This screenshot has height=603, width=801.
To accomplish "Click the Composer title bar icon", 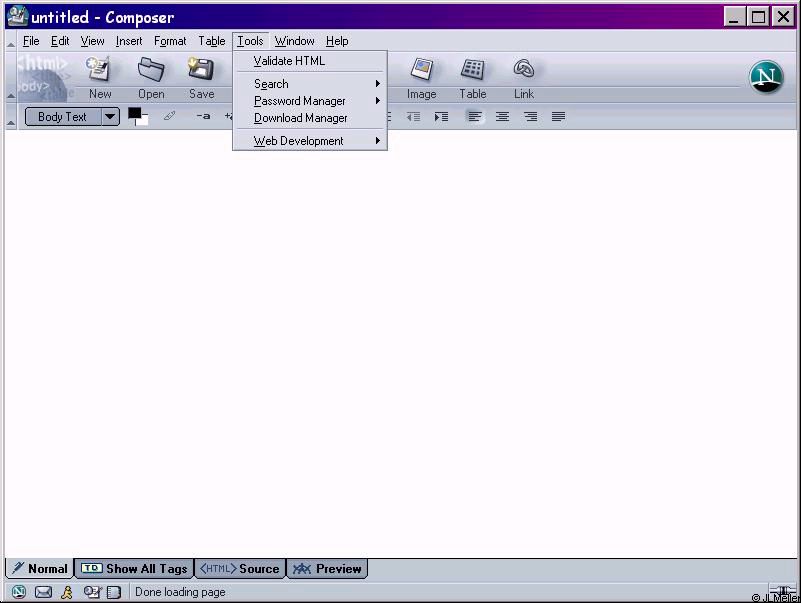I will tap(18, 16).
